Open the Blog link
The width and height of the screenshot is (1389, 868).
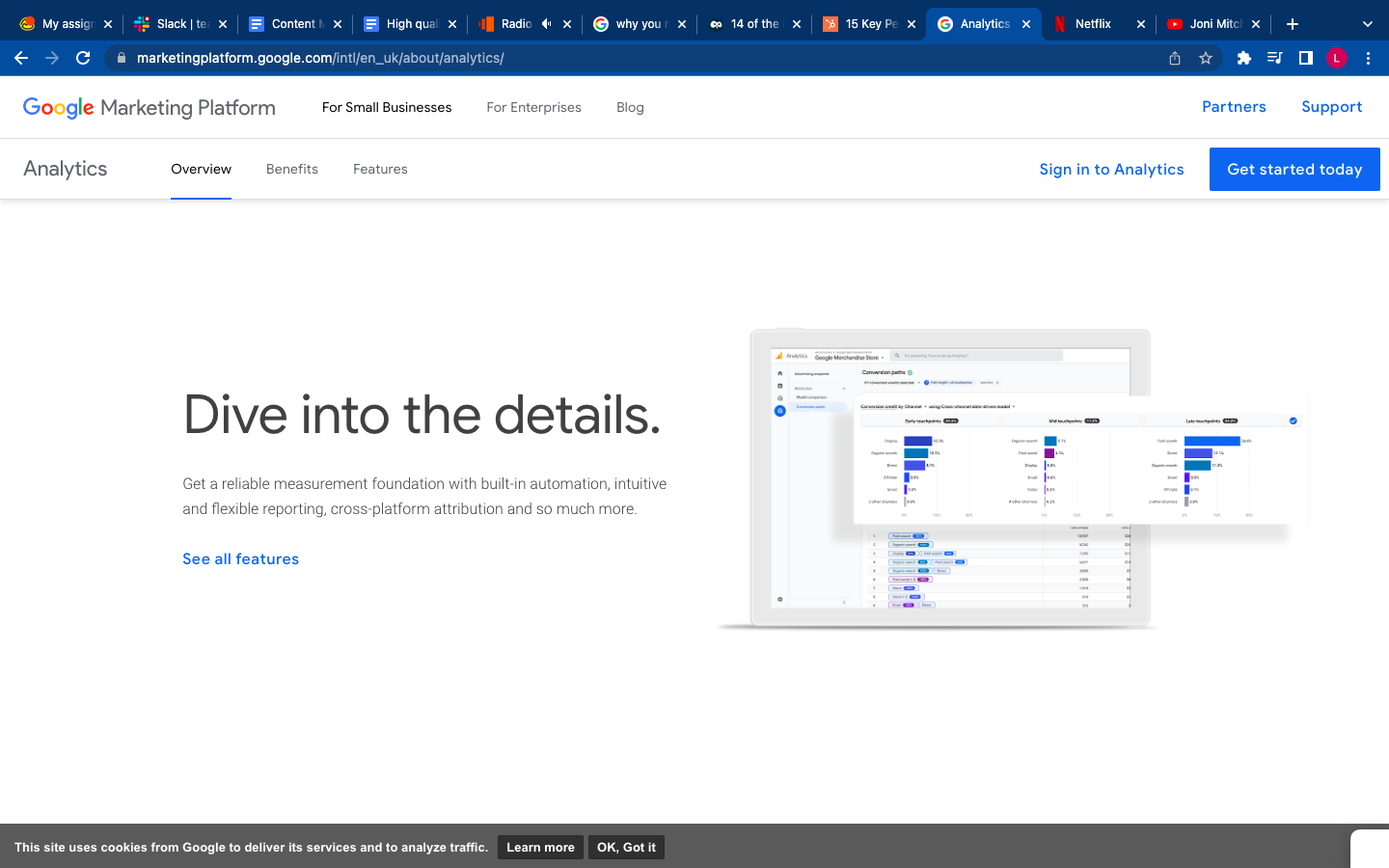tap(630, 107)
